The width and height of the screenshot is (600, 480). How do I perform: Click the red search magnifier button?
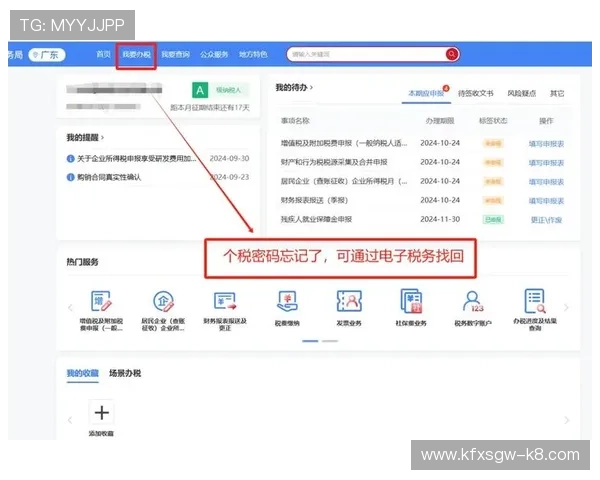coord(452,54)
